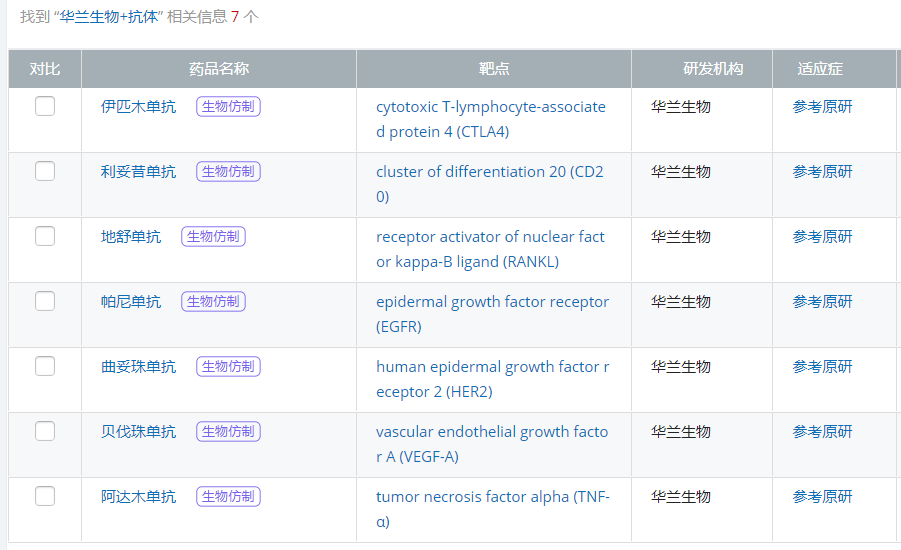Screen dimensions: 901x550
Task: Click the 药品名称 column header
Action: (219, 69)
